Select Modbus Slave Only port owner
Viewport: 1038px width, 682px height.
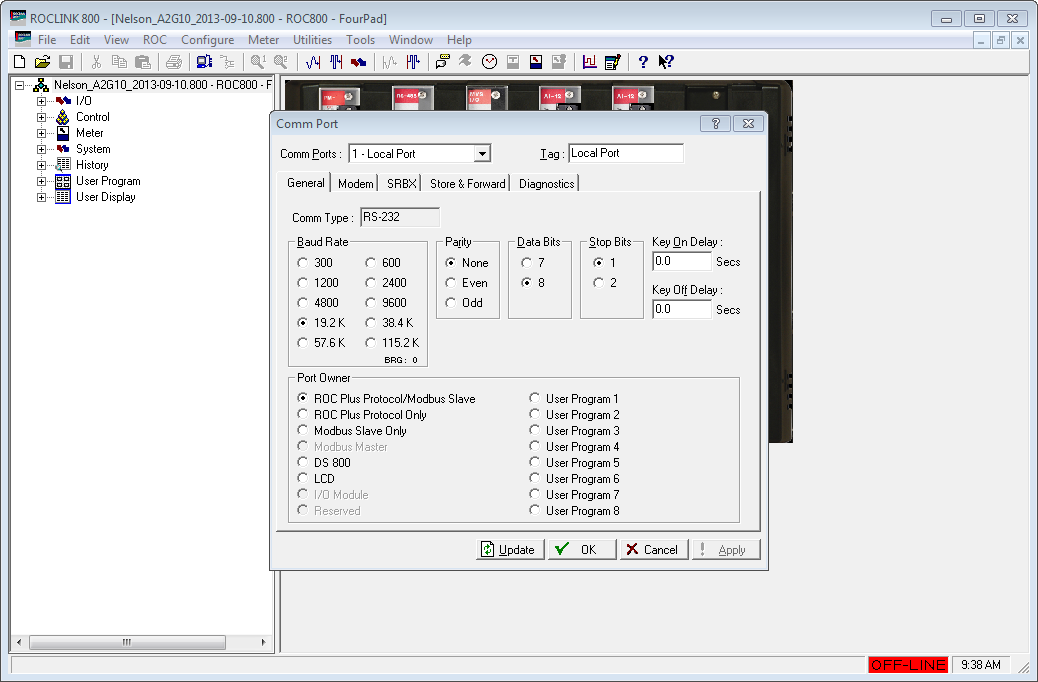tap(303, 430)
